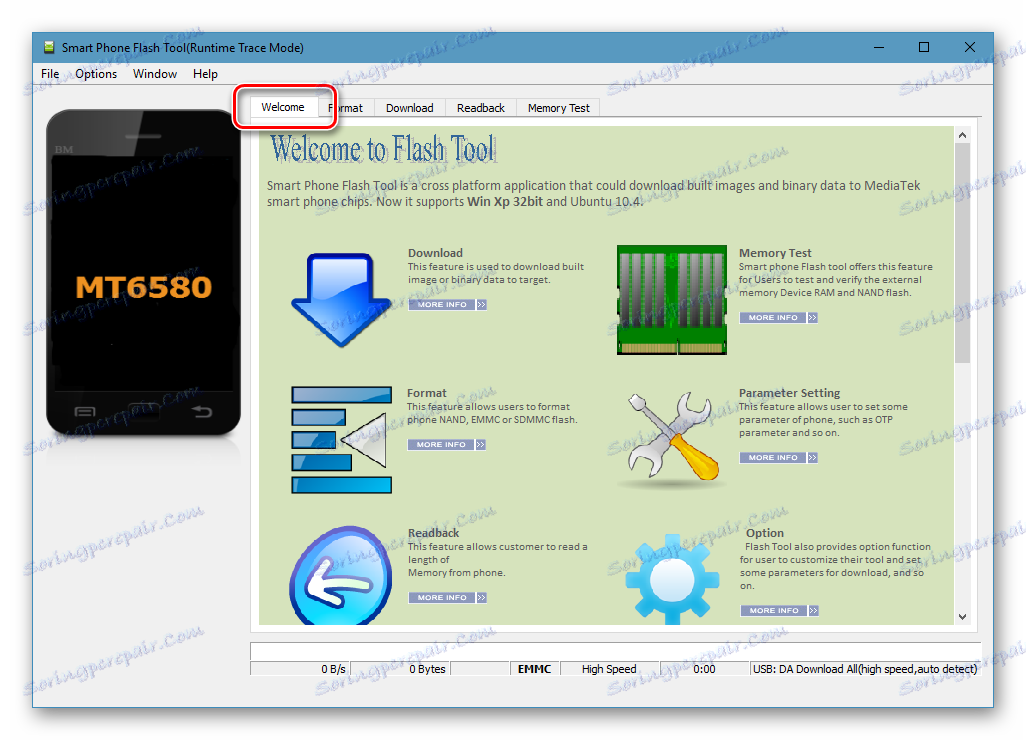This screenshot has width=1026, height=740.
Task: Maximize the Flash Tool window
Action: pyautogui.click(x=924, y=47)
